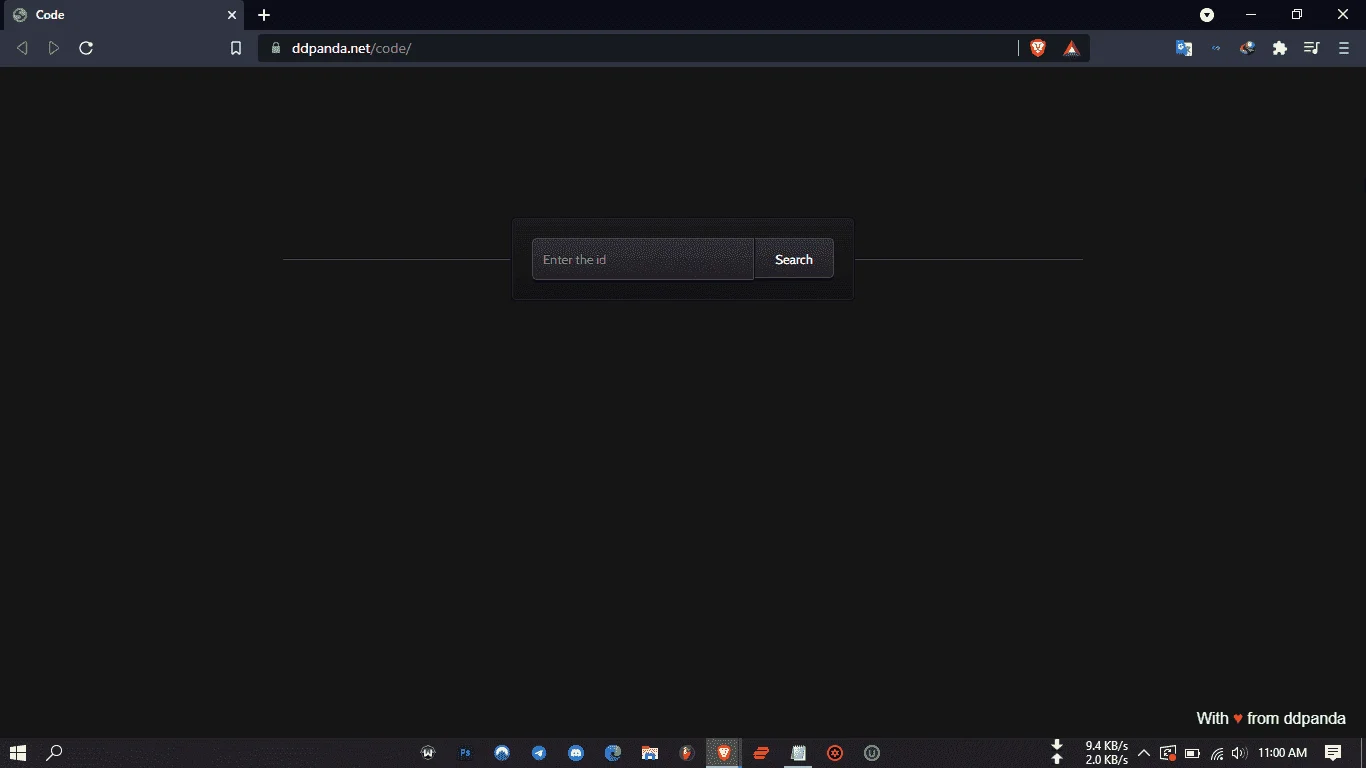Check the battery status icon
Screen dimensions: 1366x768
(1192, 753)
